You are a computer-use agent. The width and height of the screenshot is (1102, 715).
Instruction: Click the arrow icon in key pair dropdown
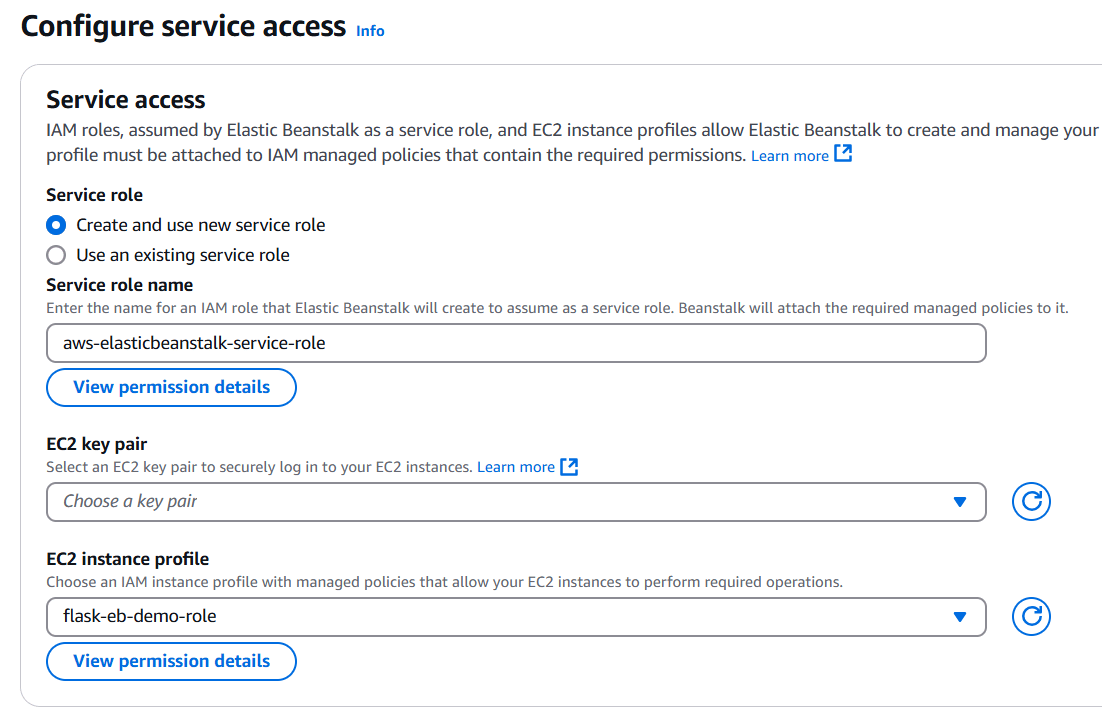[x=960, y=502]
